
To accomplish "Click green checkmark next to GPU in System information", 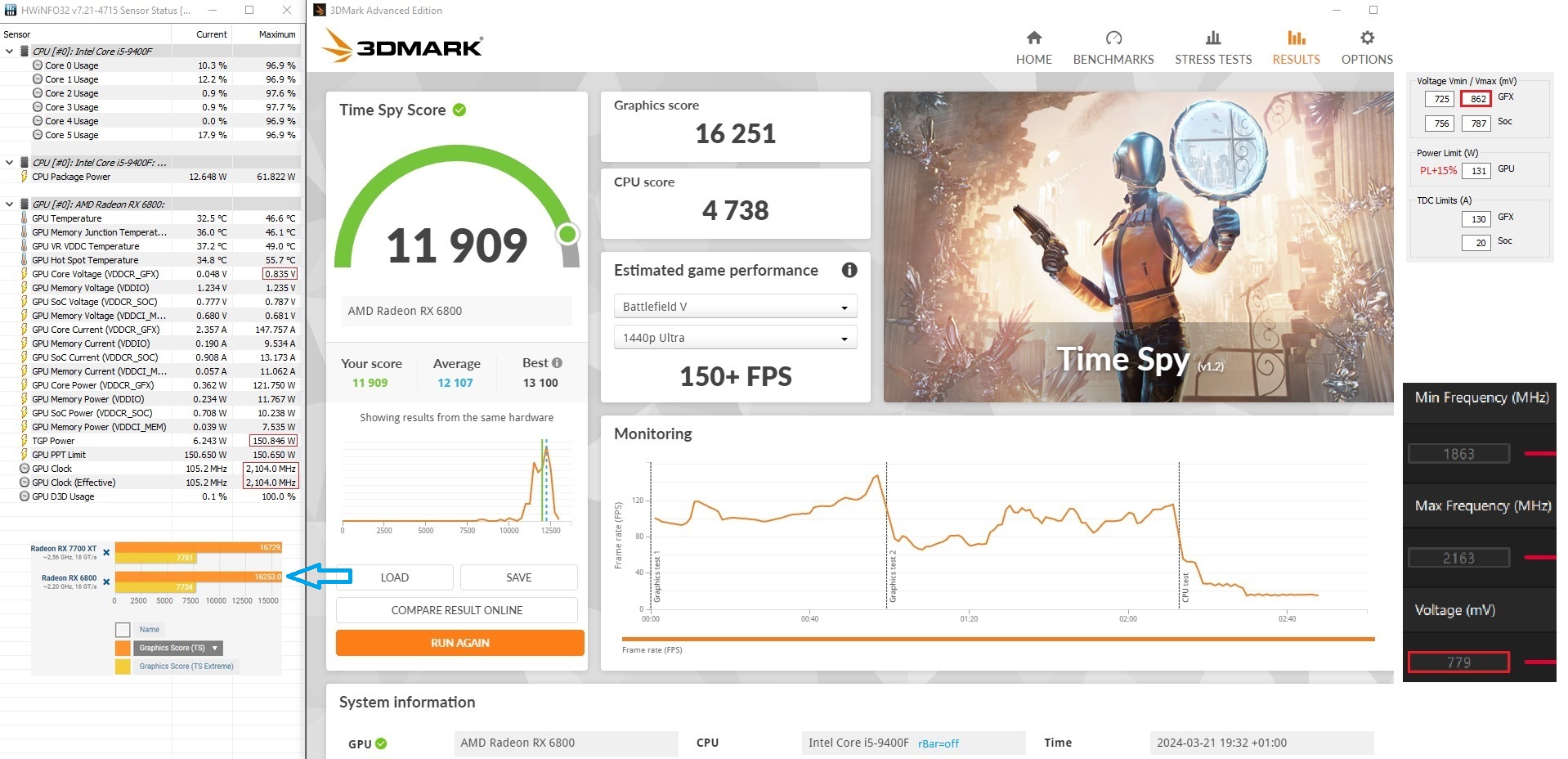I will 381,743.
